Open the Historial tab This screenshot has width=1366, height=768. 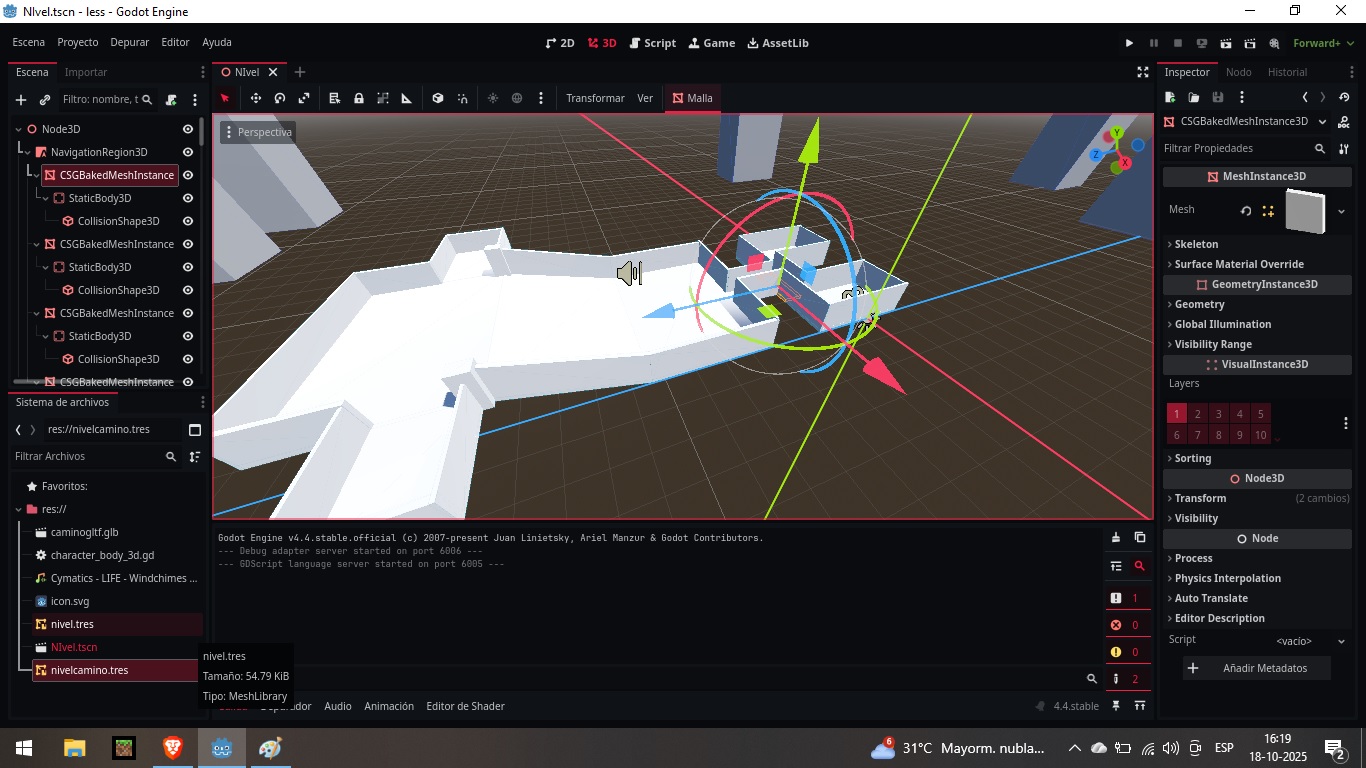1287,72
